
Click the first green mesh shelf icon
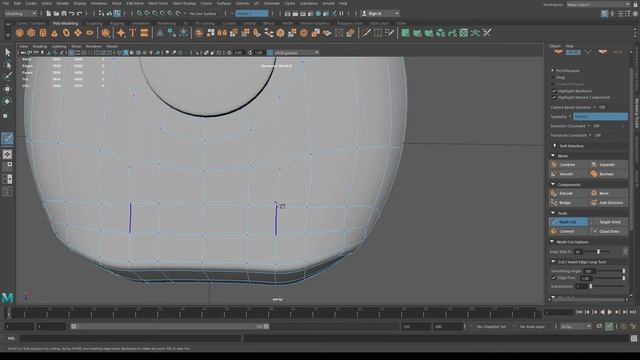click(x=405, y=33)
